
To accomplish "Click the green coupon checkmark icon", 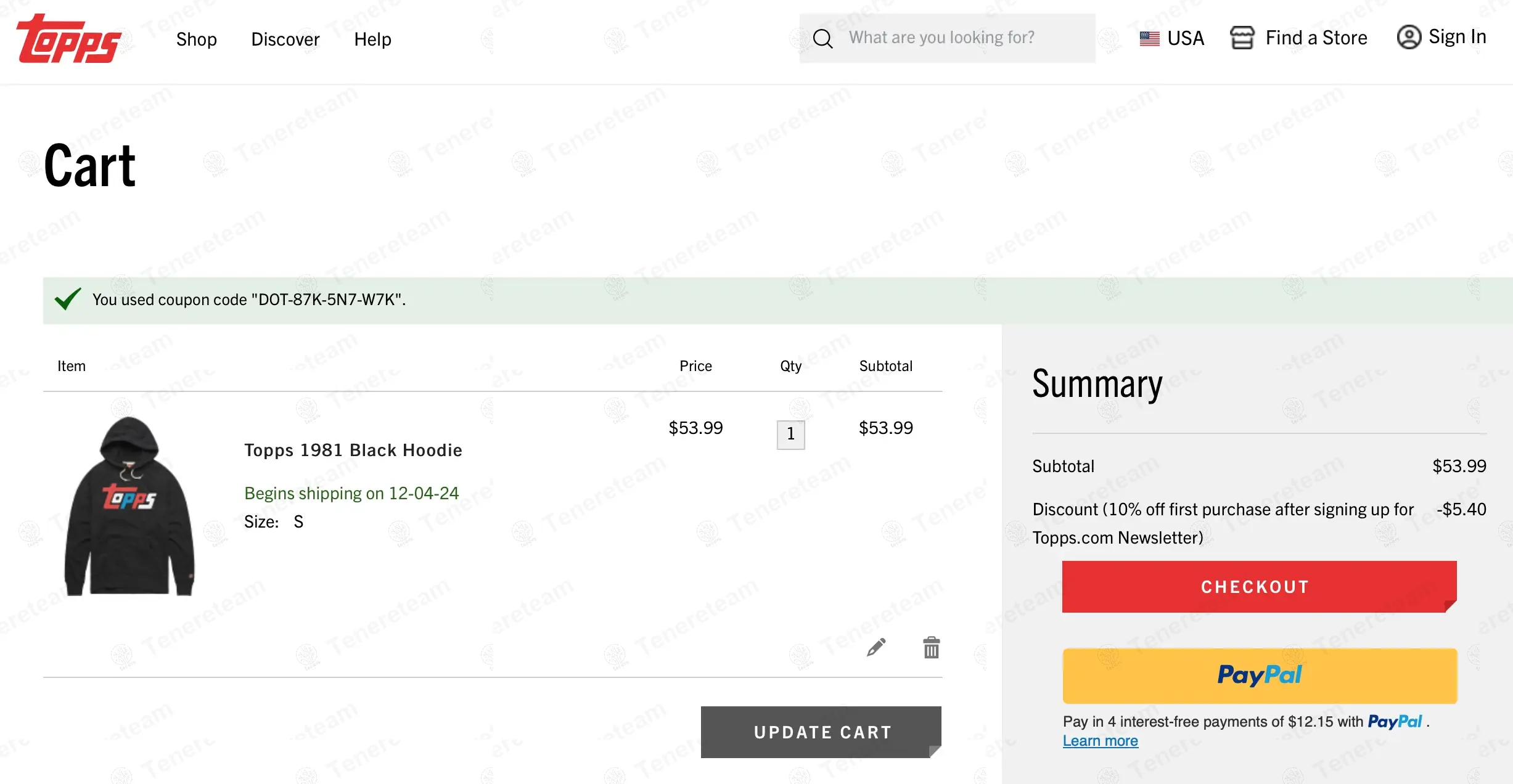I will point(68,299).
